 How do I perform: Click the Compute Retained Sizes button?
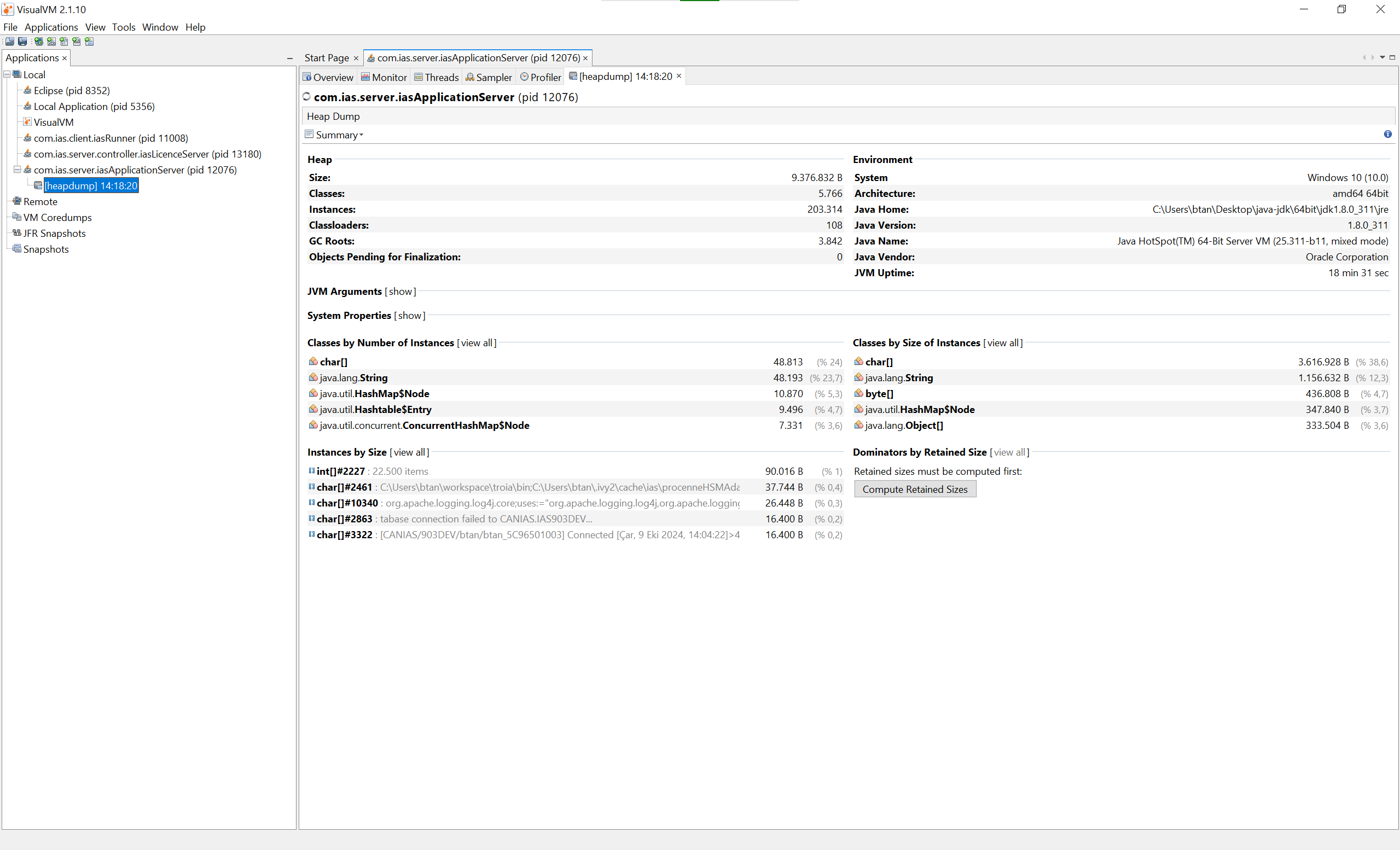tap(915, 489)
